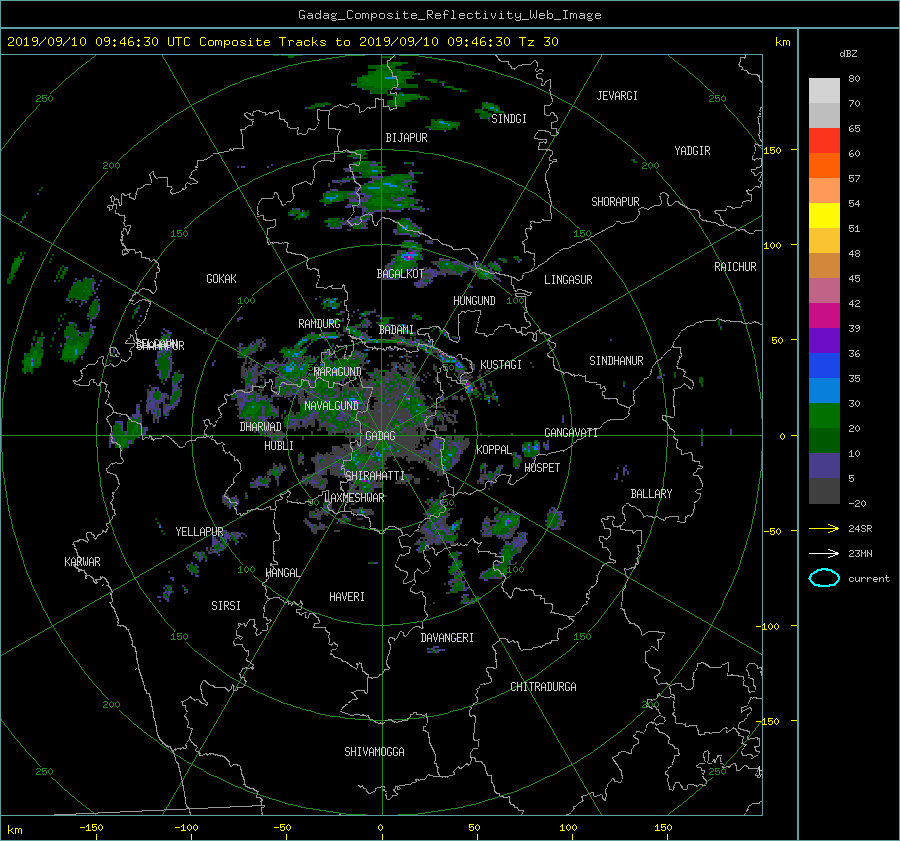Viewport: 900px width, 841px height.
Task: Click the BADAMI label
Action: (396, 330)
